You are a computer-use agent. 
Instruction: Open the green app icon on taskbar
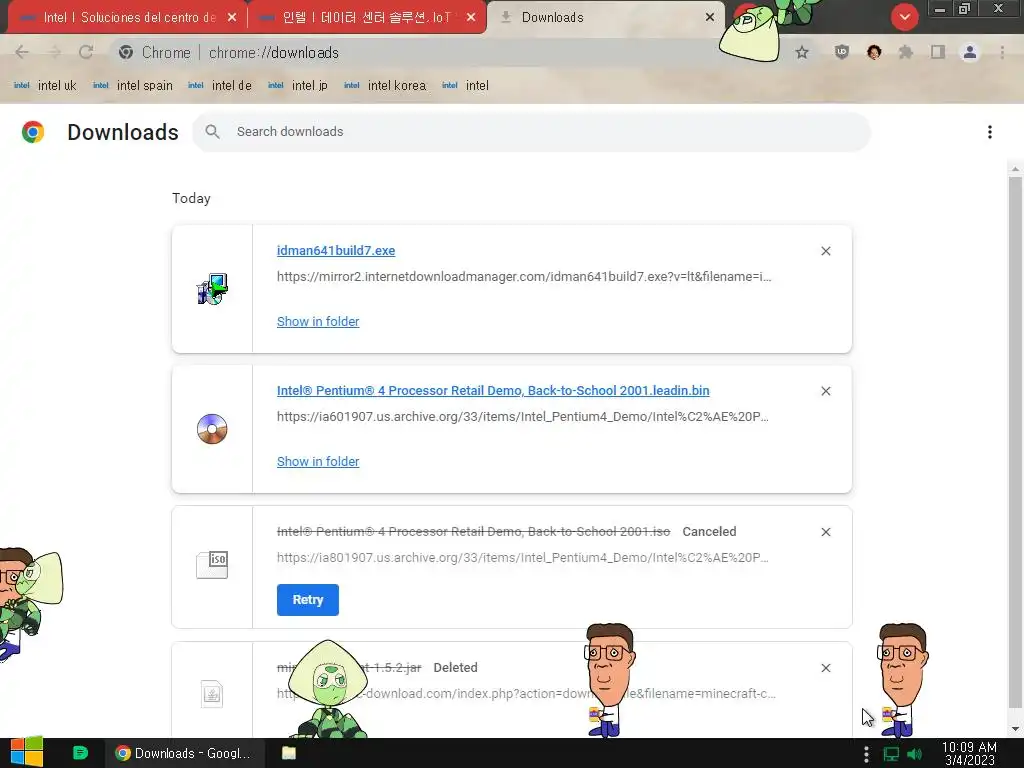click(x=80, y=753)
